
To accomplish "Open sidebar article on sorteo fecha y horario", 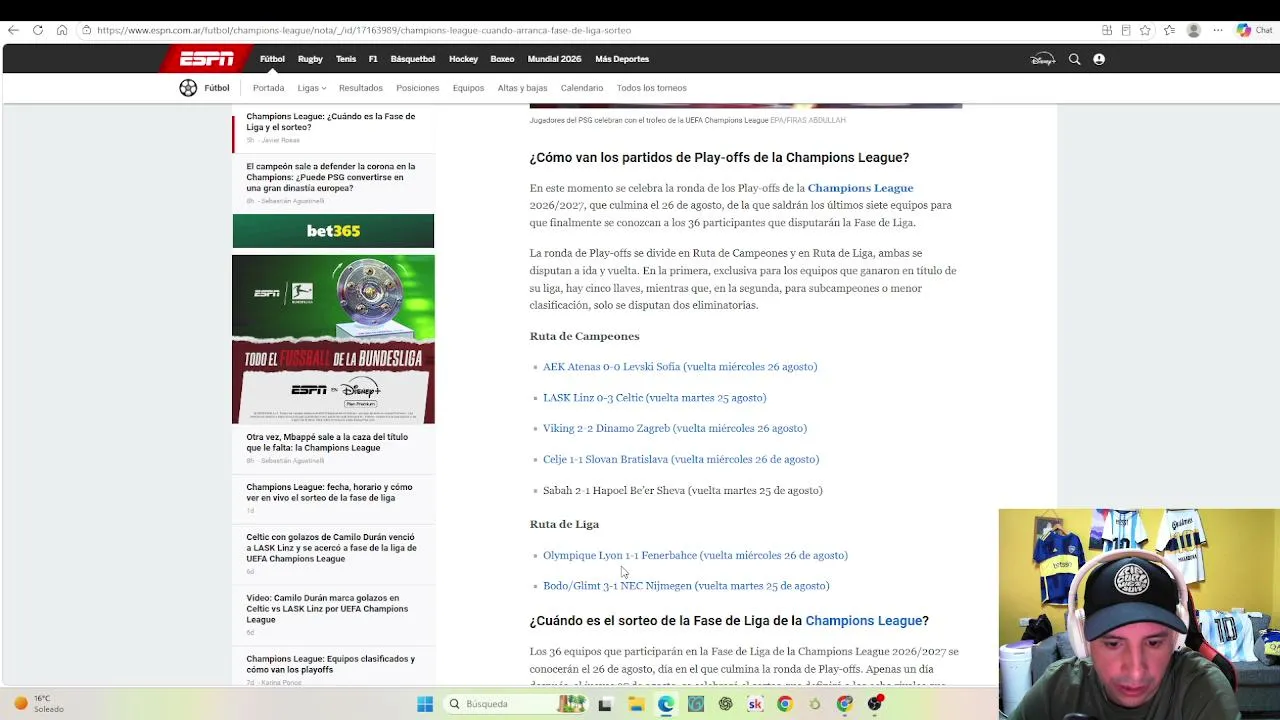I will [329, 493].
